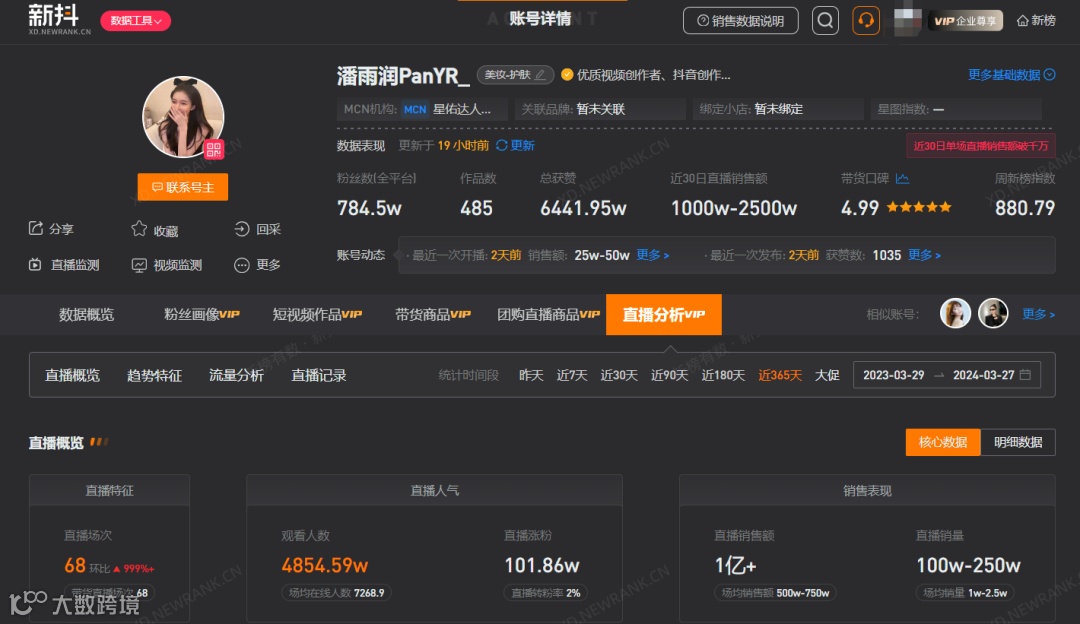Expand 更多基础数据

pyautogui.click(x=1011, y=74)
